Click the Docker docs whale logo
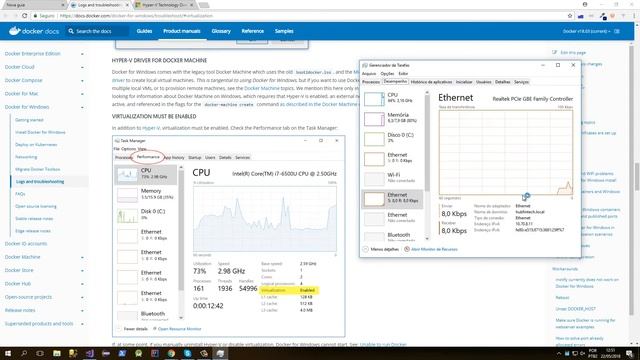Image resolution: width=640 pixels, height=360 pixels. [15, 31]
